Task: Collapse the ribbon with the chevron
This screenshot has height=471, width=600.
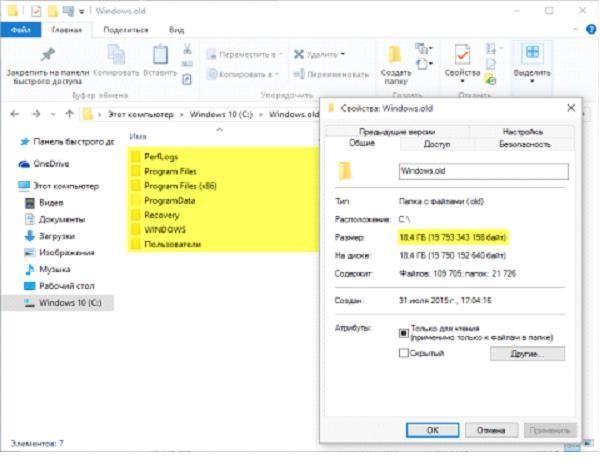Action: tap(575, 29)
